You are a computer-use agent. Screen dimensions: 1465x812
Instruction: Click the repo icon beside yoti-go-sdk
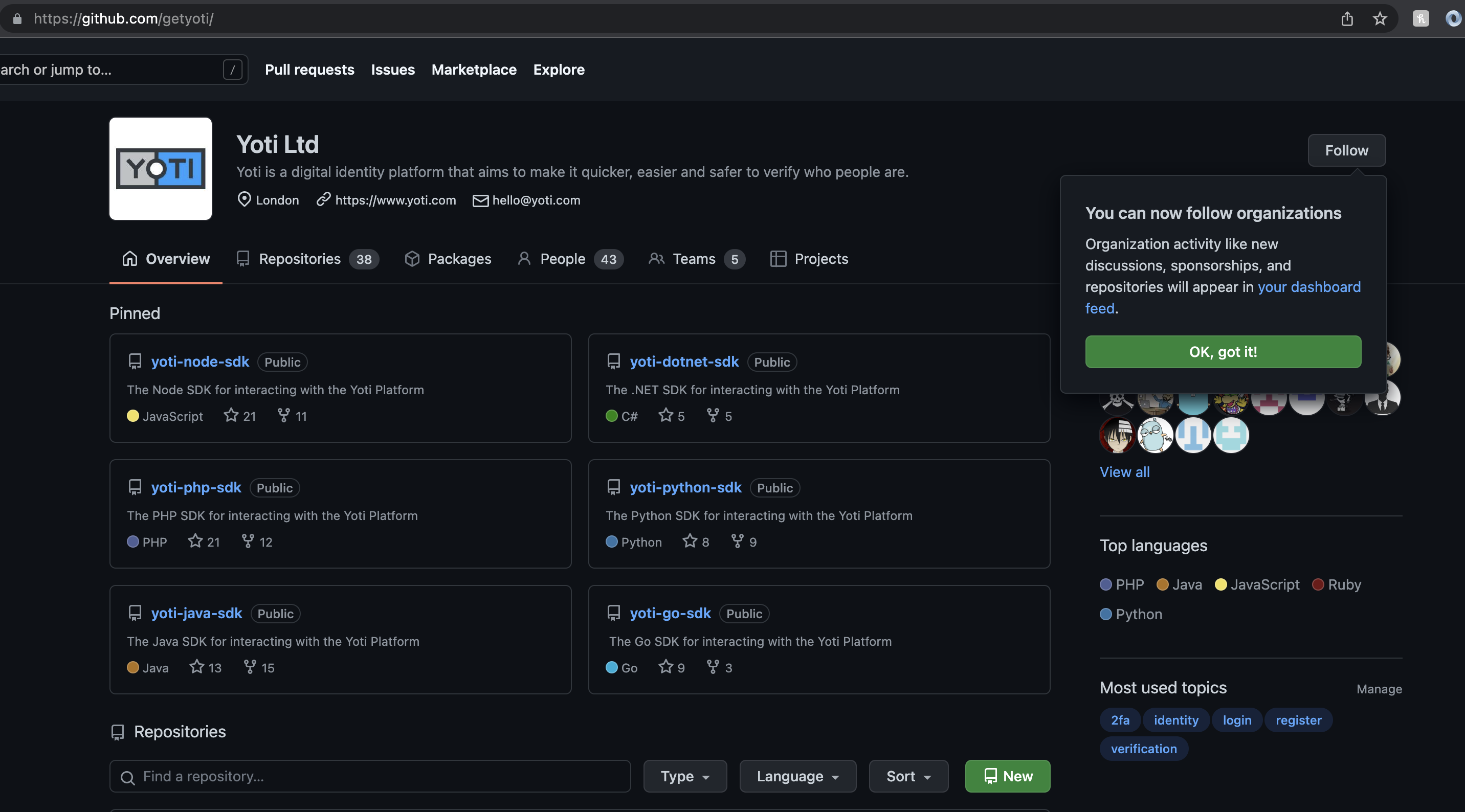614,613
